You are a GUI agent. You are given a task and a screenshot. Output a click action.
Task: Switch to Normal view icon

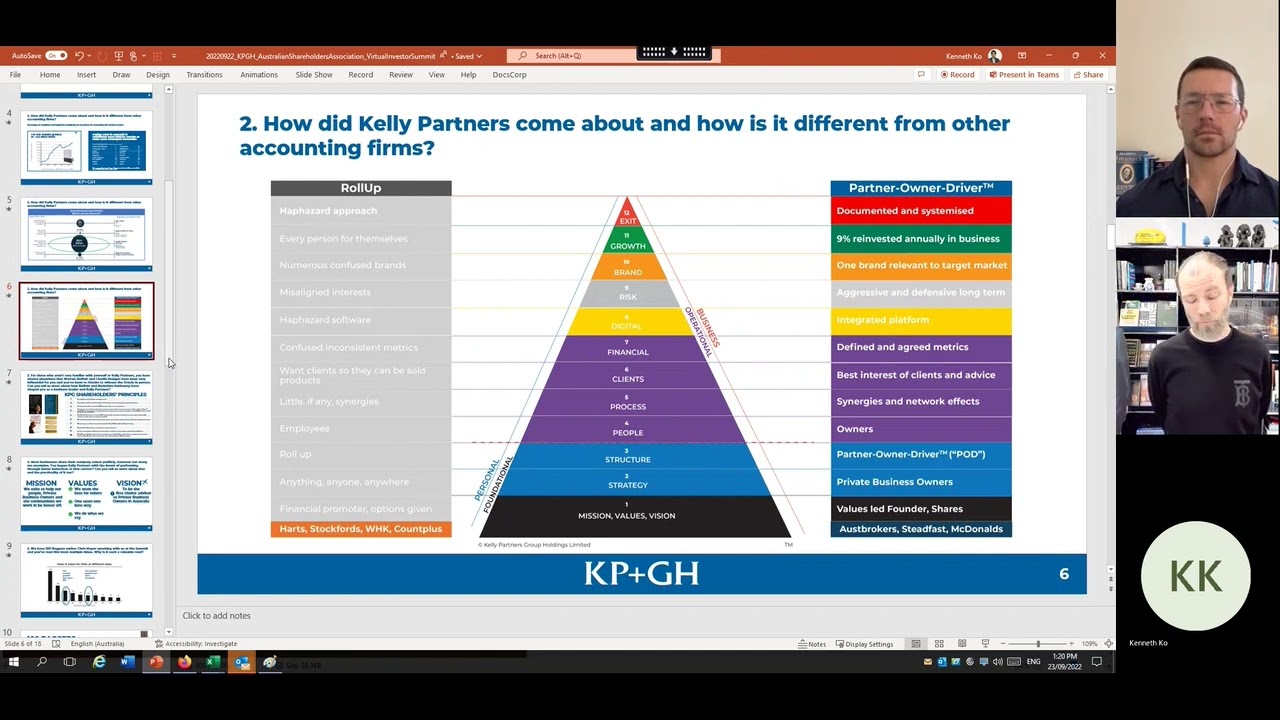pos(915,644)
